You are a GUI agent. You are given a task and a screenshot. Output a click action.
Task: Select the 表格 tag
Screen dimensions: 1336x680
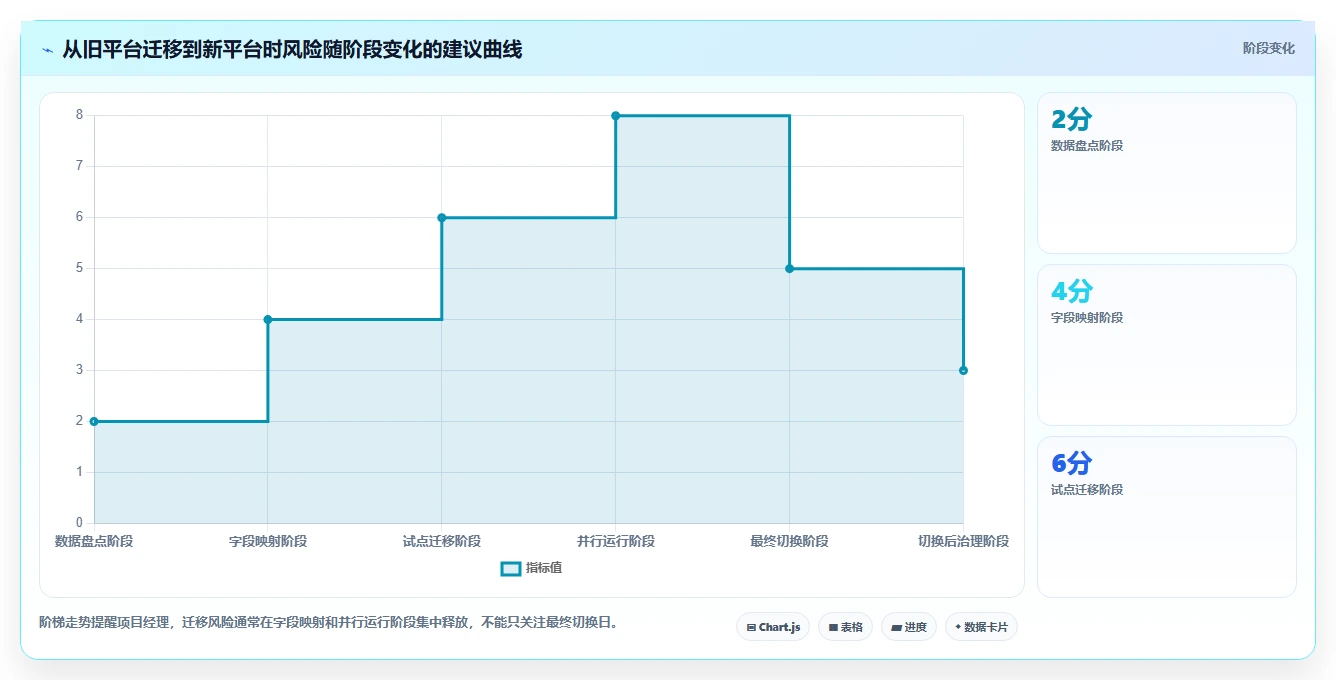(845, 627)
